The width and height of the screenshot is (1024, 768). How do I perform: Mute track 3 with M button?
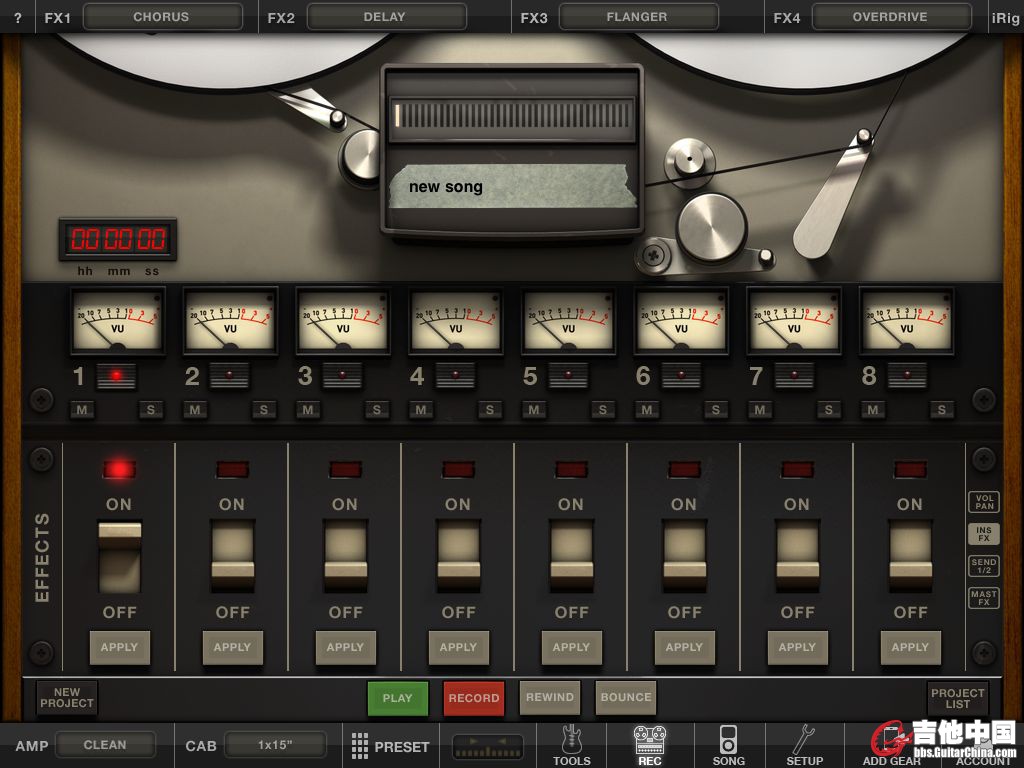tap(308, 410)
